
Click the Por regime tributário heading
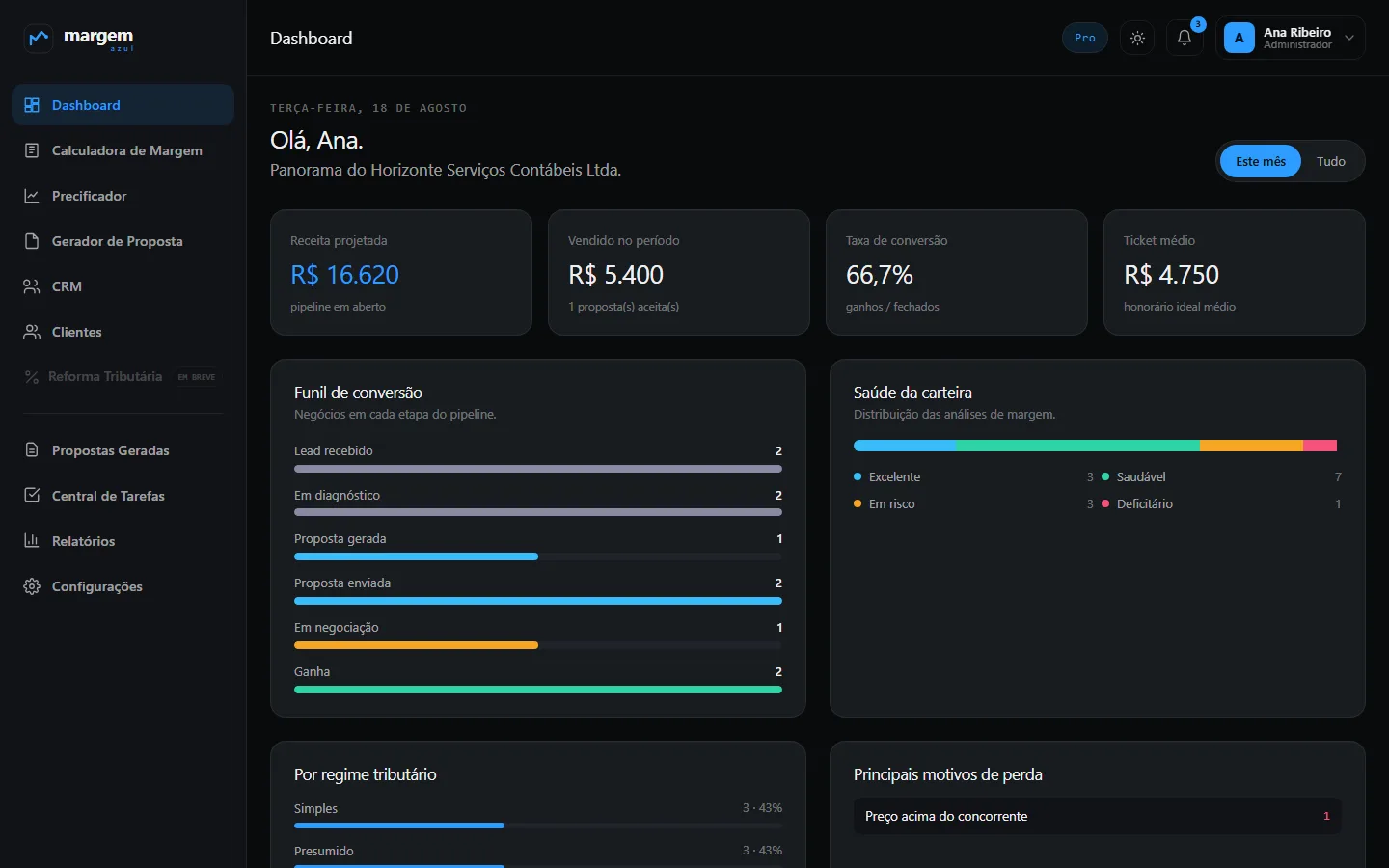point(365,774)
